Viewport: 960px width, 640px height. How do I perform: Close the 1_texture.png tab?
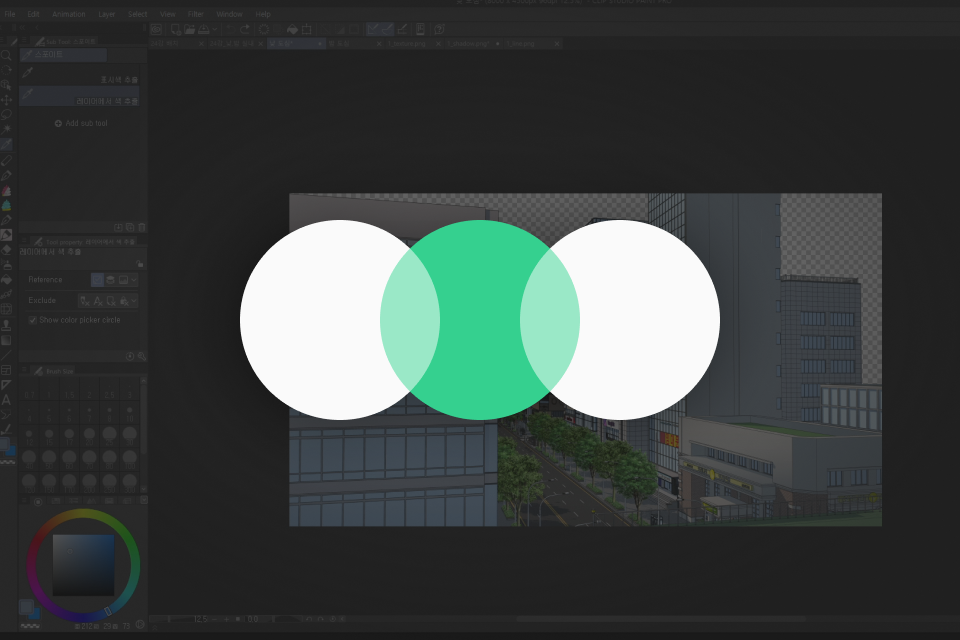point(438,43)
